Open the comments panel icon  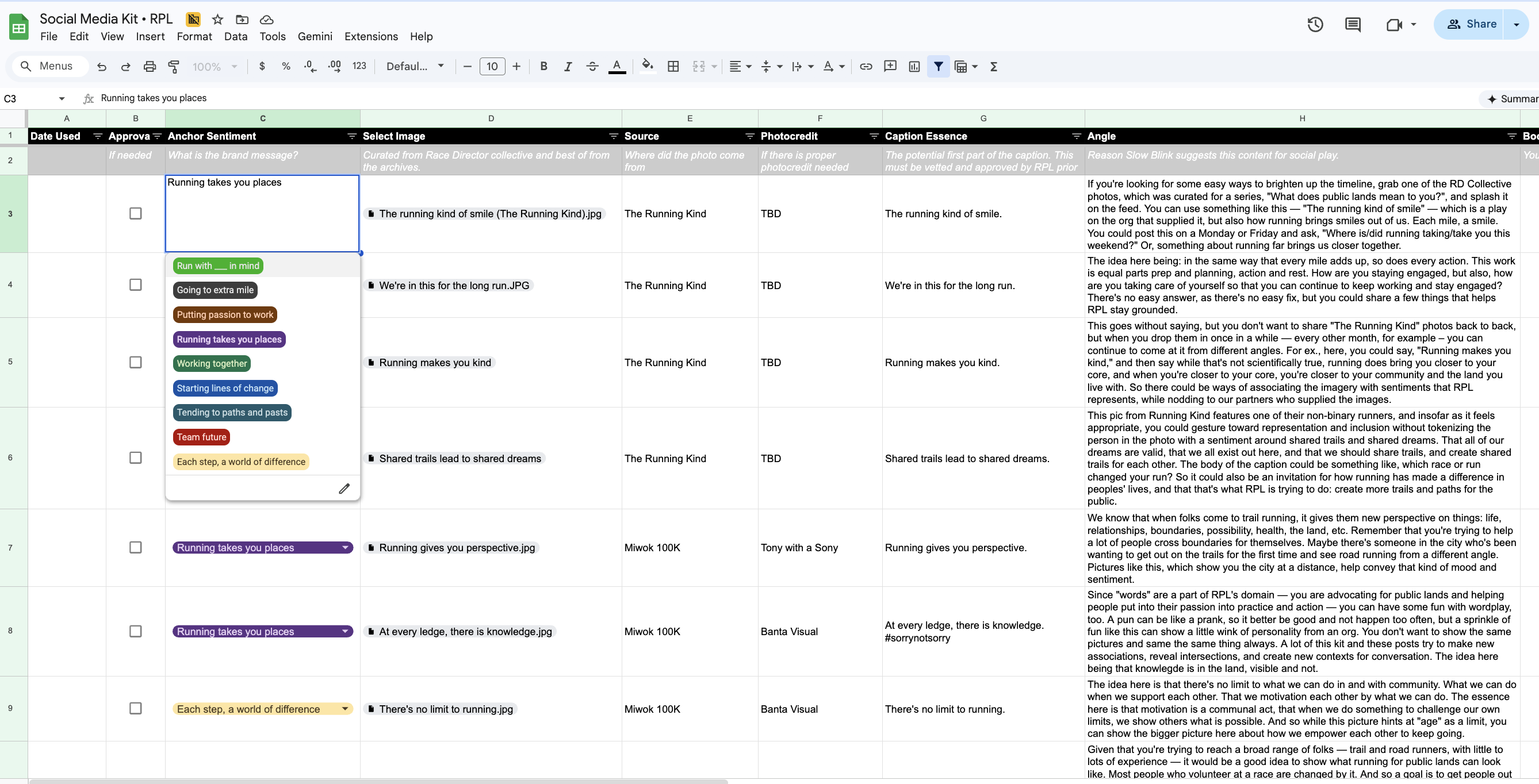coord(1353,25)
